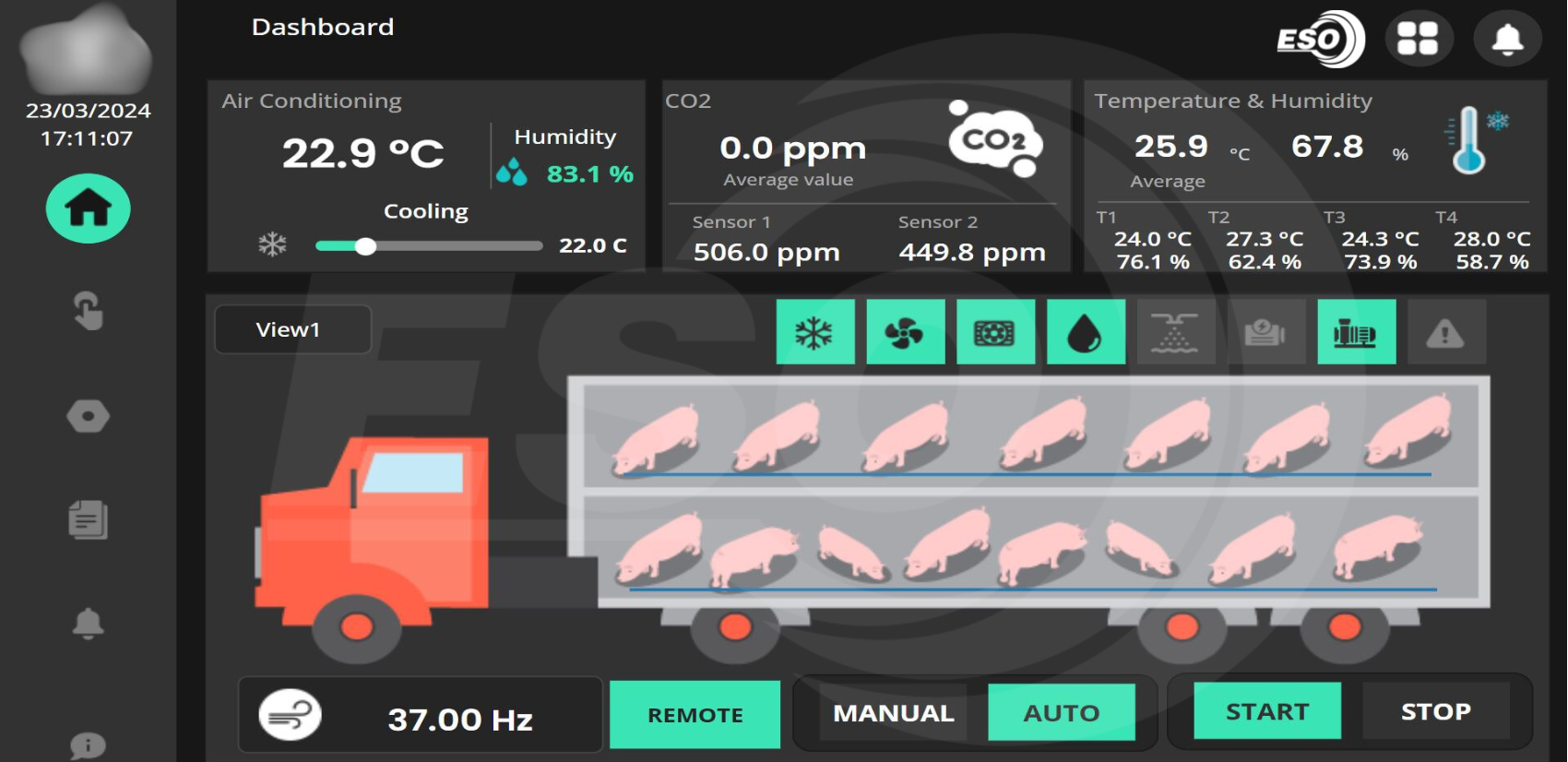The image size is (1568, 762).
Task: Click the notification bell at top right
Action: [x=1507, y=40]
